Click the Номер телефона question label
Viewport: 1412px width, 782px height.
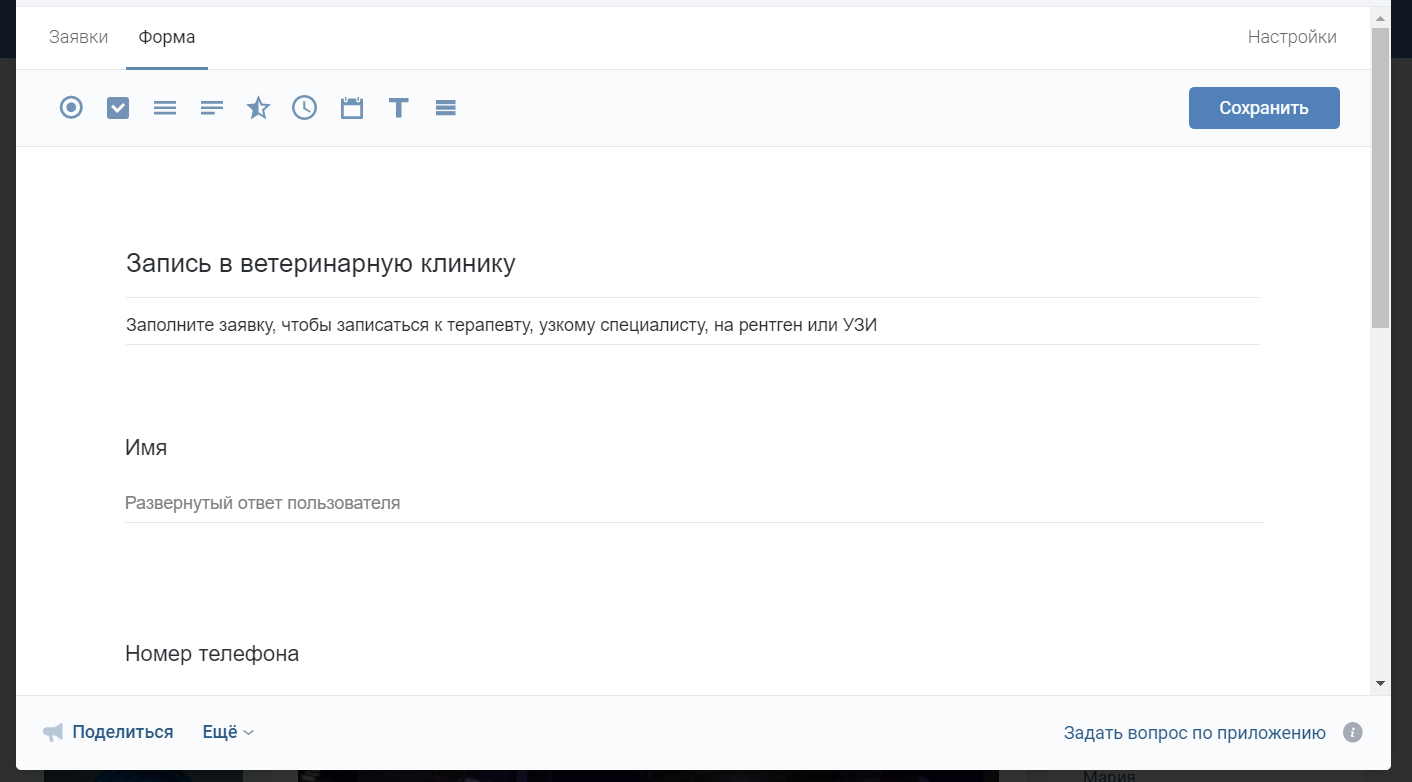[212, 654]
